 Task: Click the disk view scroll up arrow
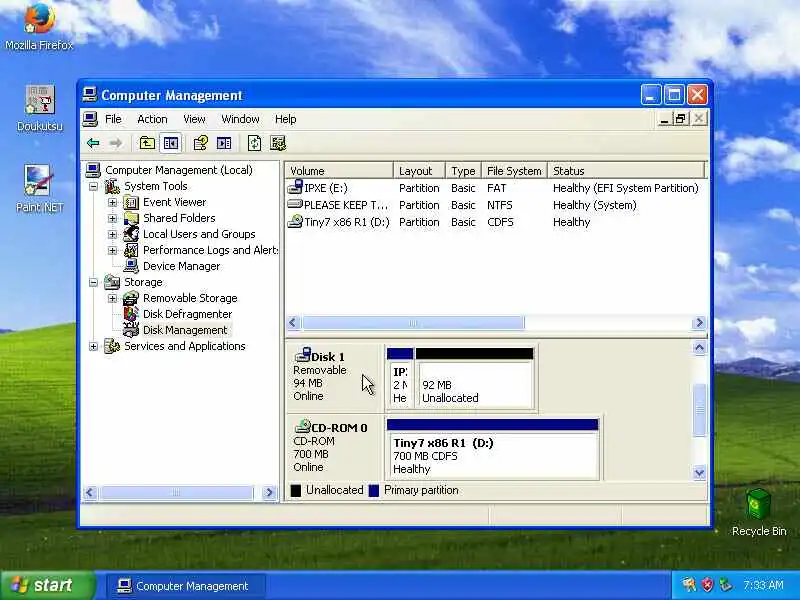coord(699,347)
